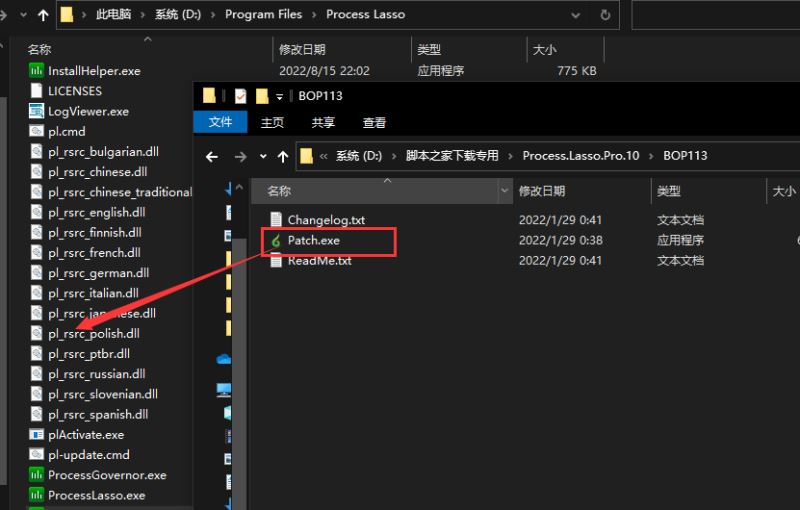Select pl_rsrc_slovenian.dll file

pos(94,394)
